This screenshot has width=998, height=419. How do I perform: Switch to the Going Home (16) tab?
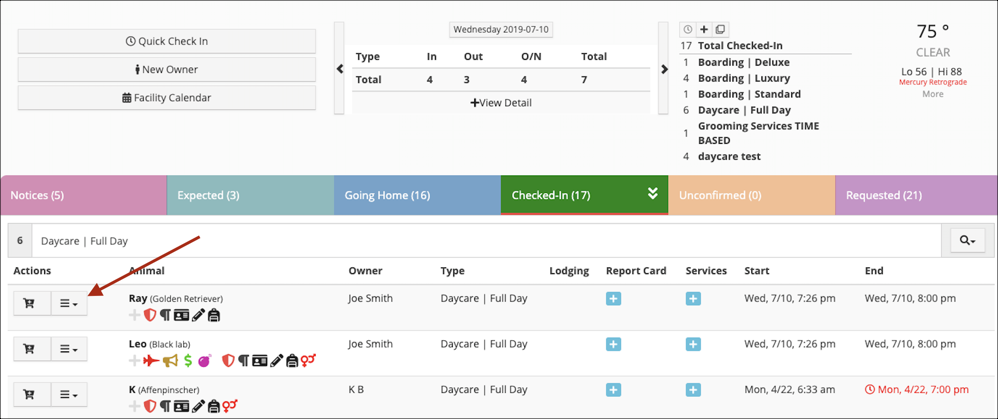[418, 195]
